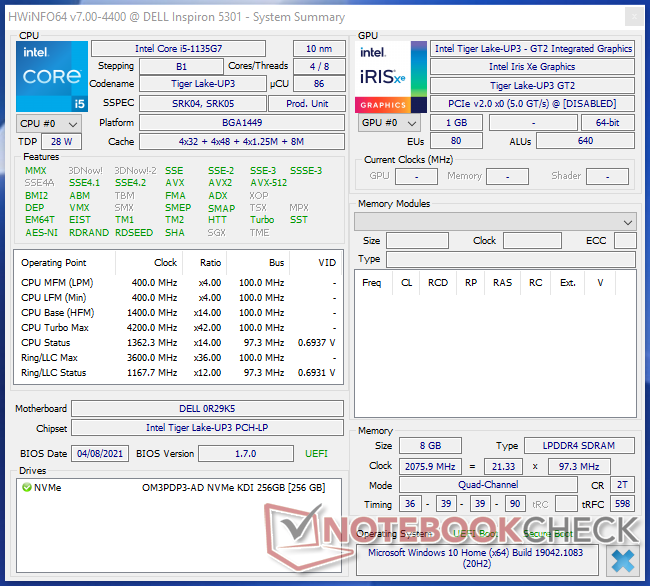650x586 pixels.
Task: Click the 4 / 8 cores/threads value
Action: (x=319, y=66)
